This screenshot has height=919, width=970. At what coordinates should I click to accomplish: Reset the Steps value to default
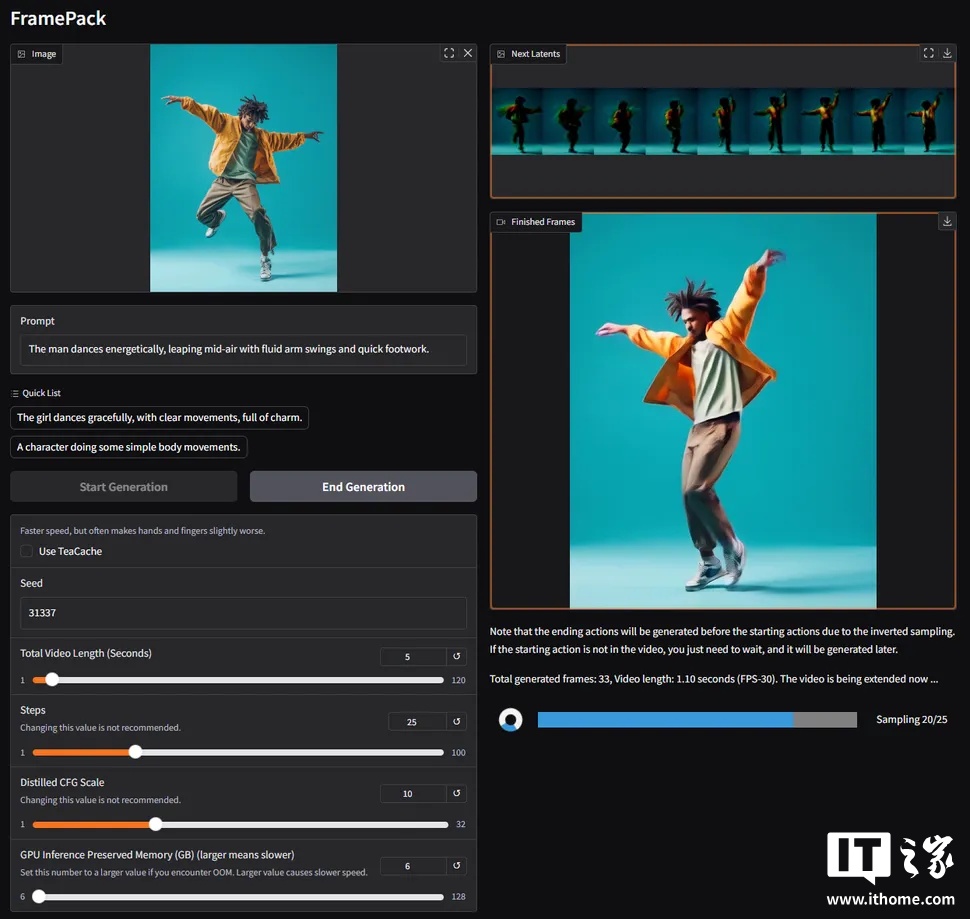457,722
